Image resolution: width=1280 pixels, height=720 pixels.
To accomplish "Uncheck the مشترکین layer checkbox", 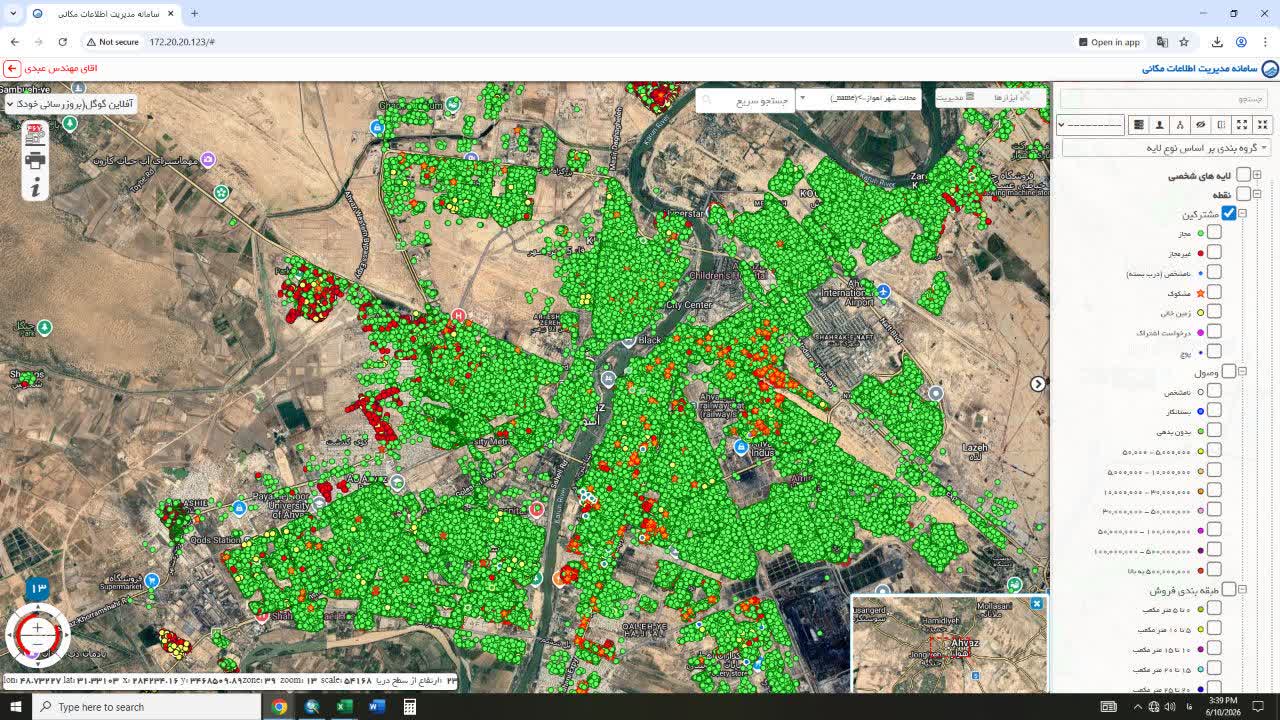I will [x=1229, y=213].
